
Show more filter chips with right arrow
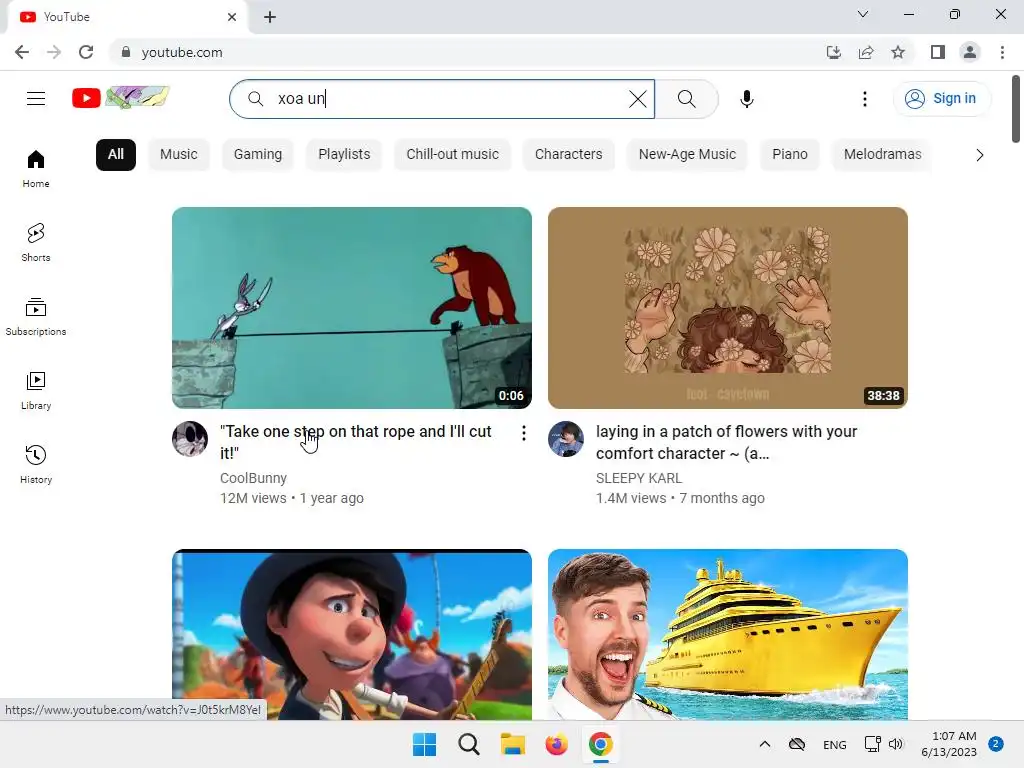[x=979, y=155]
